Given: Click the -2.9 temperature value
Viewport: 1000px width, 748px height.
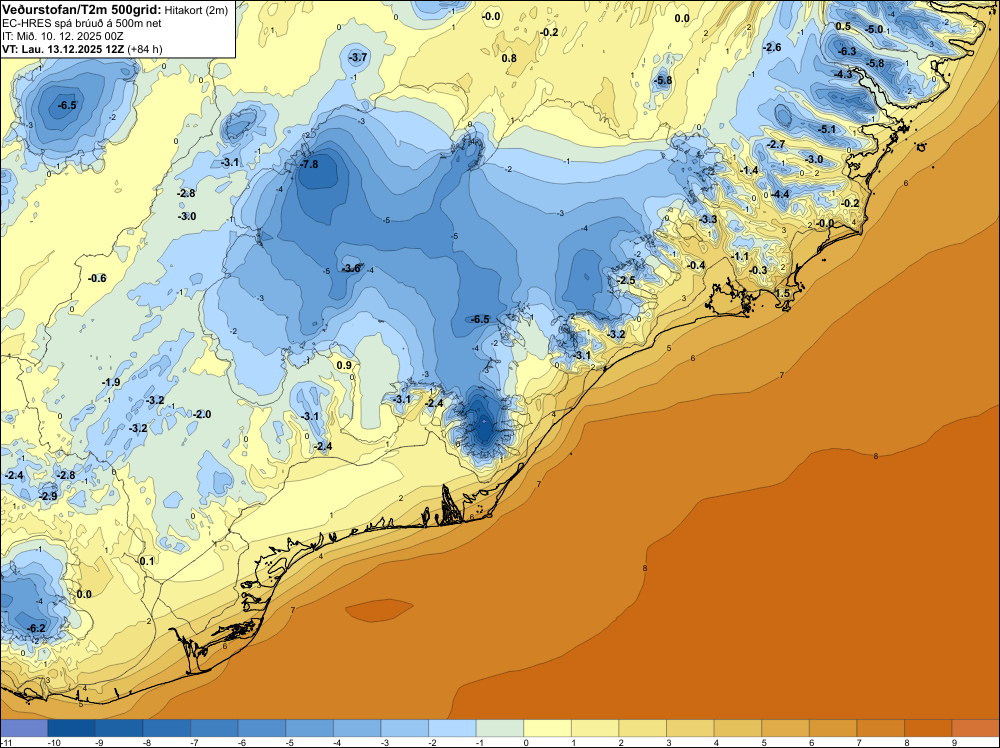Looking at the screenshot, I should 48,495.
